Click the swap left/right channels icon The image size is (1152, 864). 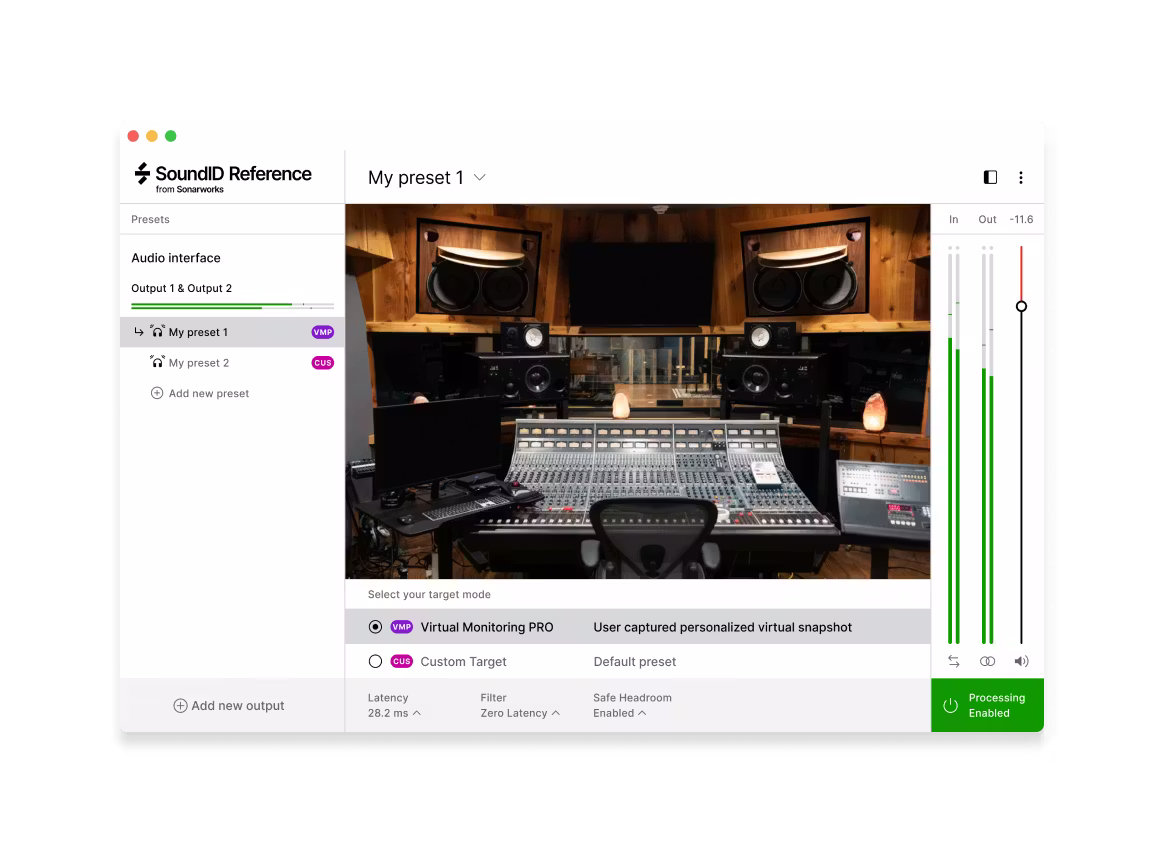click(x=953, y=661)
